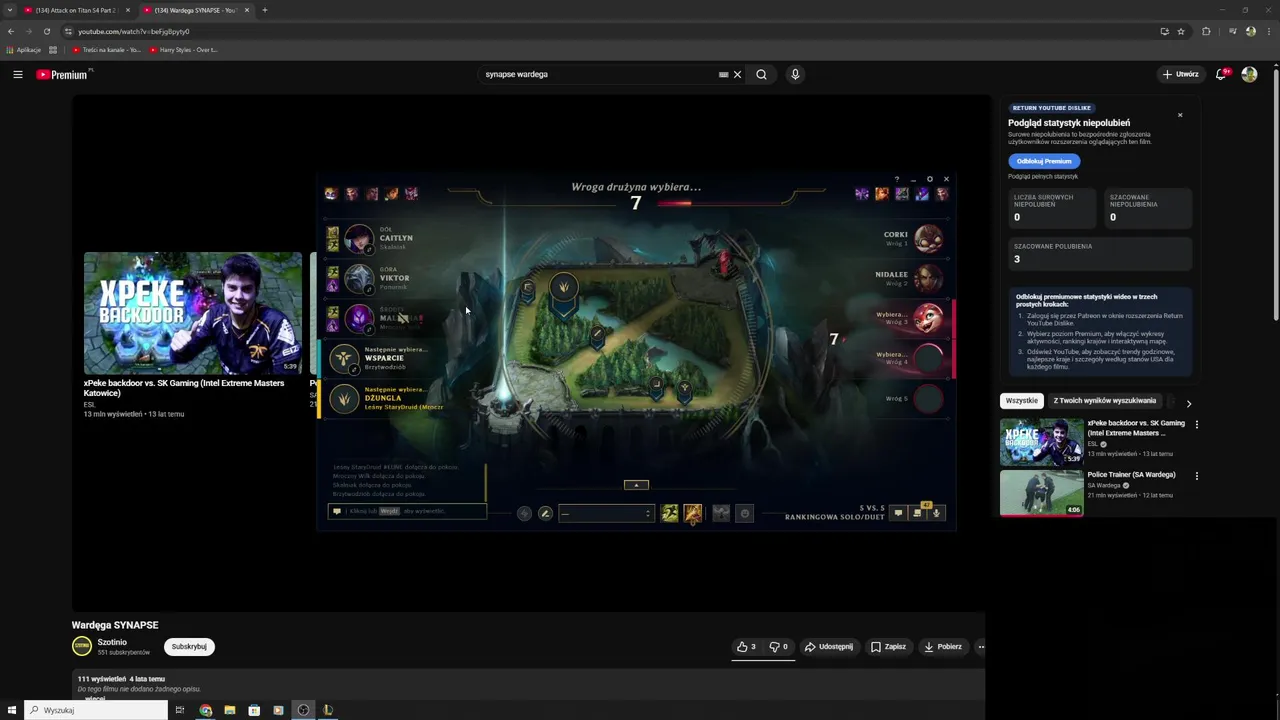Open Podgląd pełnych statystyk link
The height and width of the screenshot is (720, 1280).
(1042, 177)
